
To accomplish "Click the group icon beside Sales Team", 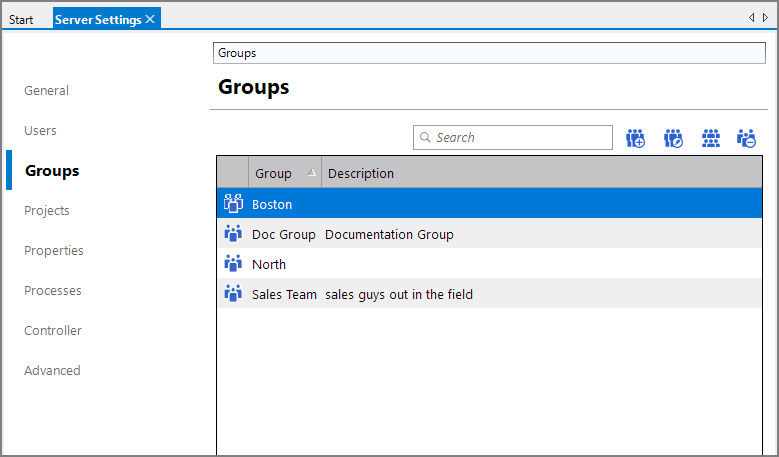I will [233, 293].
